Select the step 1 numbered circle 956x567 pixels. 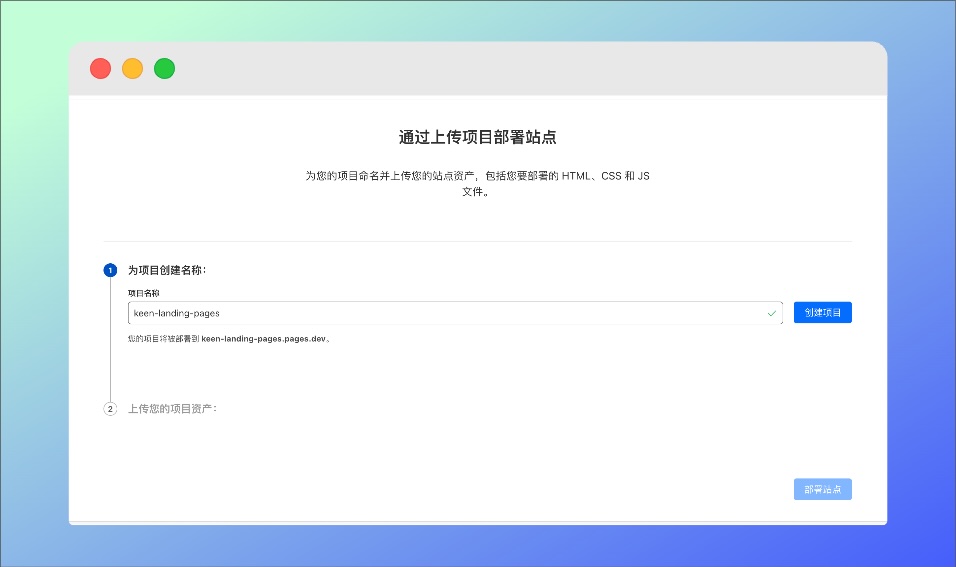110,270
